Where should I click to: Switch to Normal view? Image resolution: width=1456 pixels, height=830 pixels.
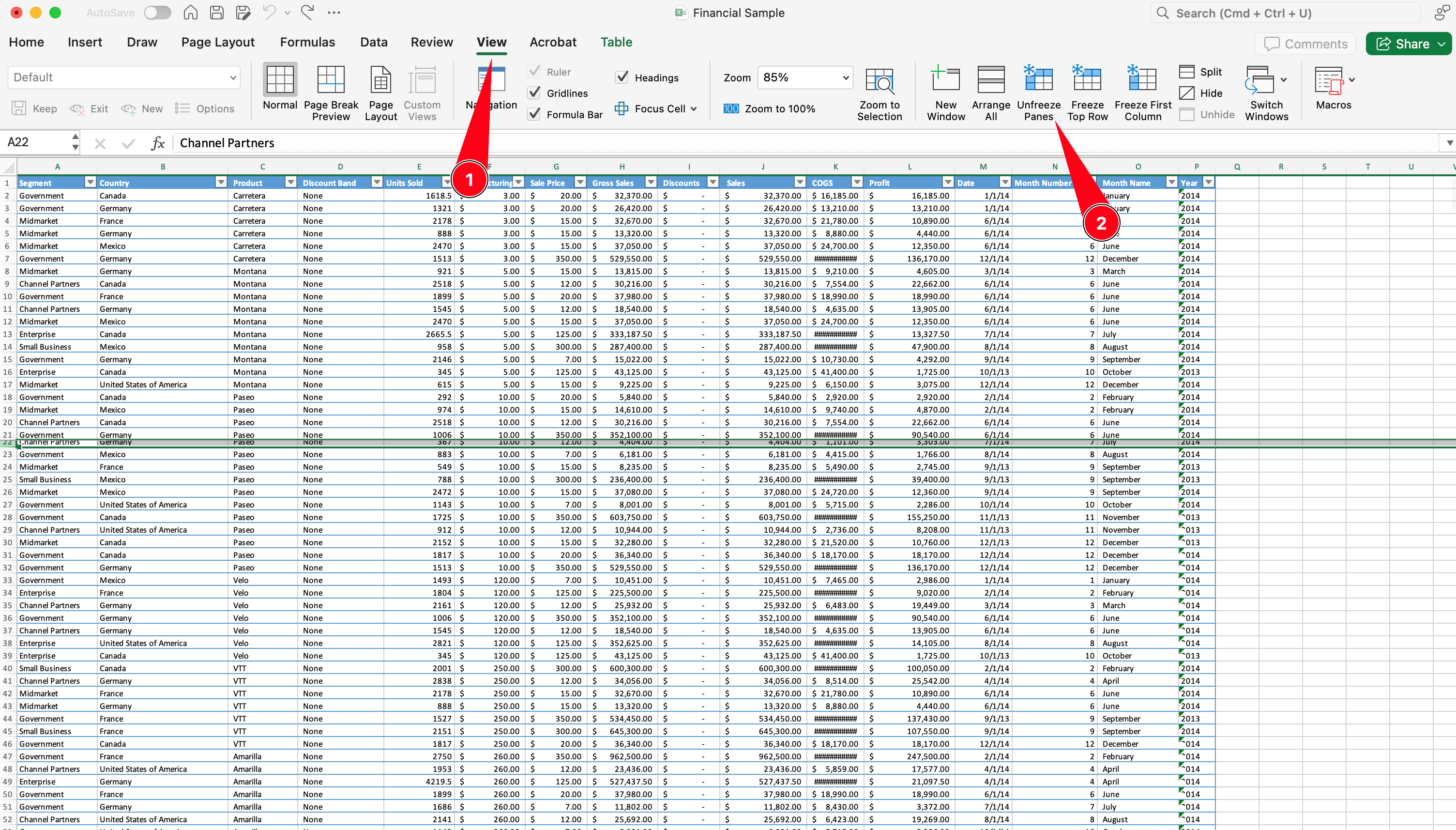click(280, 87)
